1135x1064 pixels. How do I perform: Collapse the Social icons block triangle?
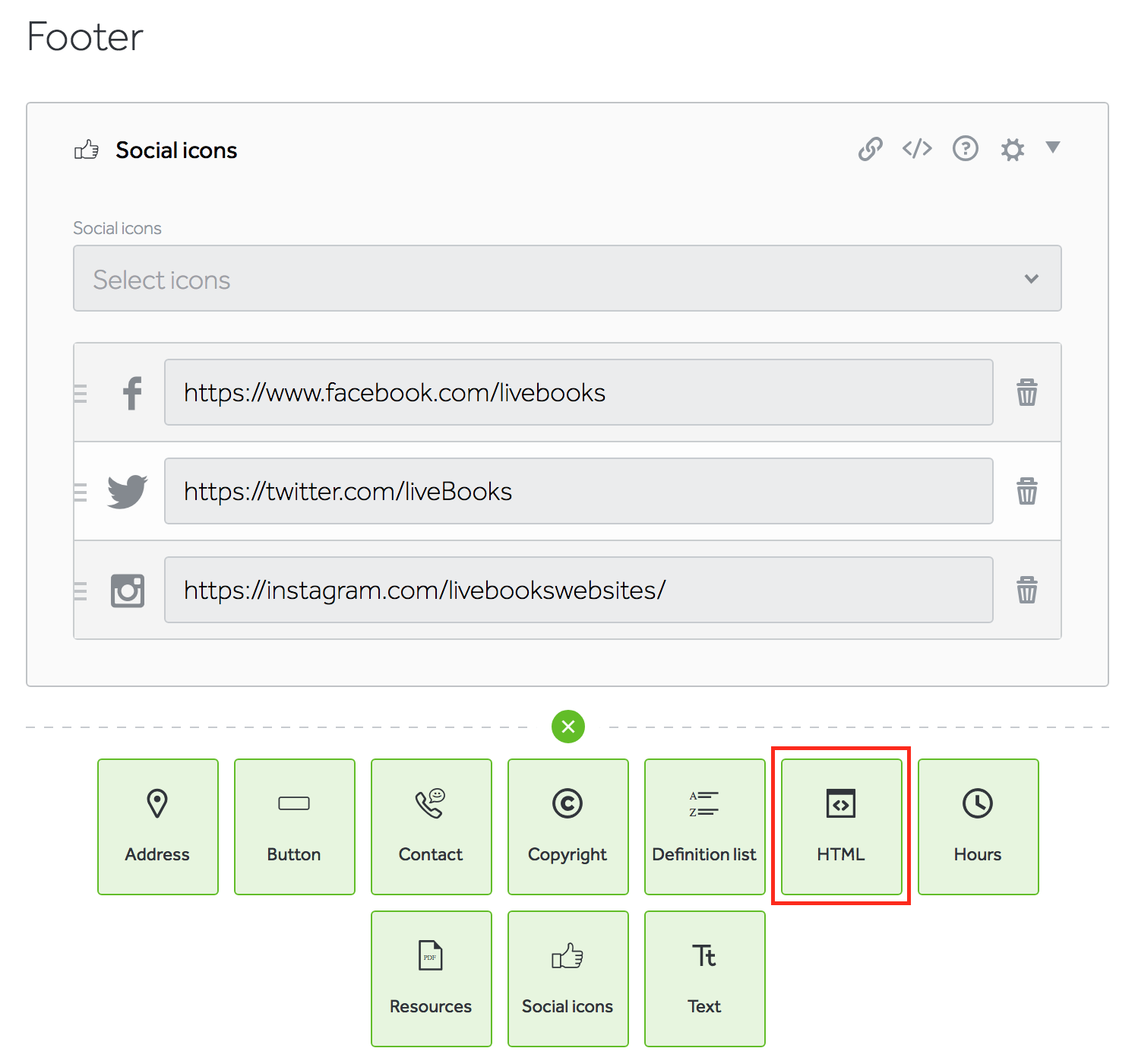1052,147
